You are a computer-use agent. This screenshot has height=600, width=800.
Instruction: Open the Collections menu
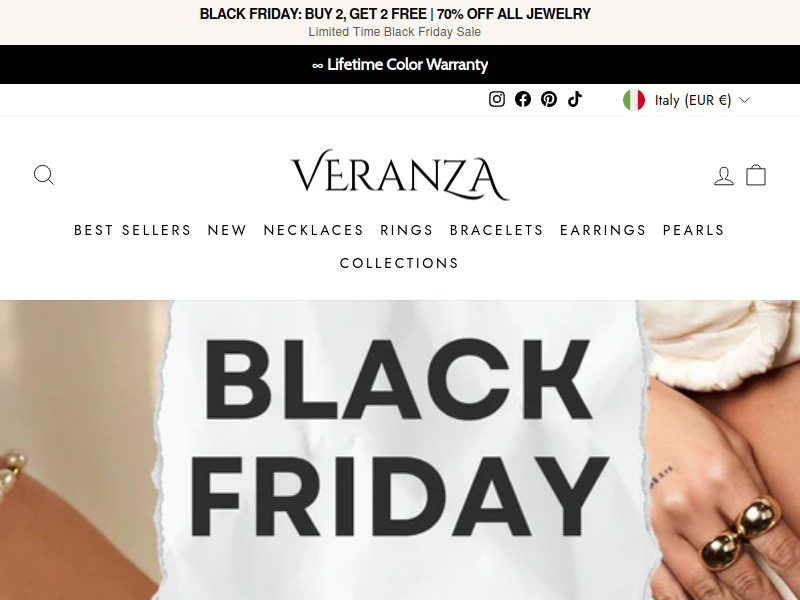click(399, 263)
